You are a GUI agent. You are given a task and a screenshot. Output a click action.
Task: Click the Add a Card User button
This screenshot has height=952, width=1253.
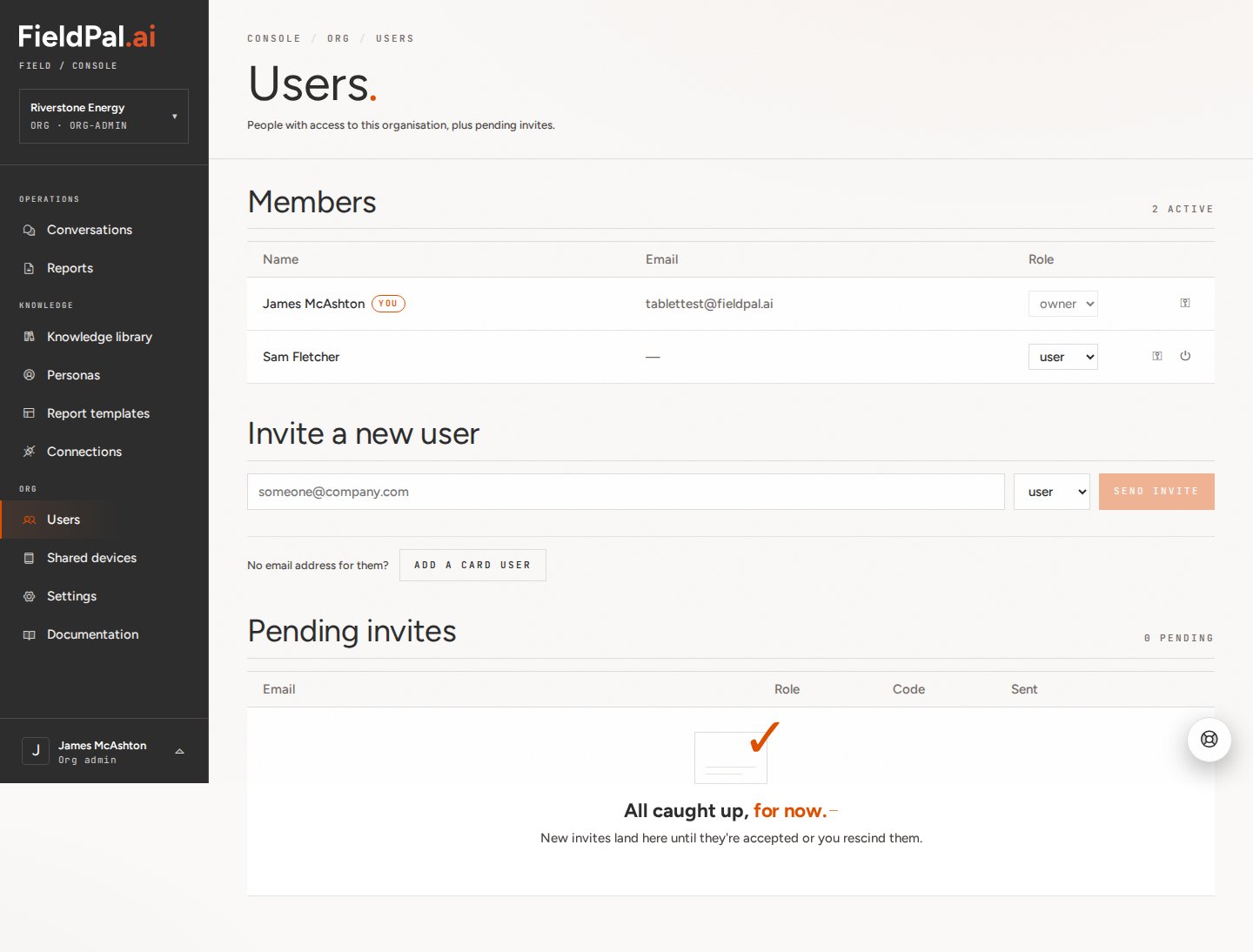click(x=472, y=565)
